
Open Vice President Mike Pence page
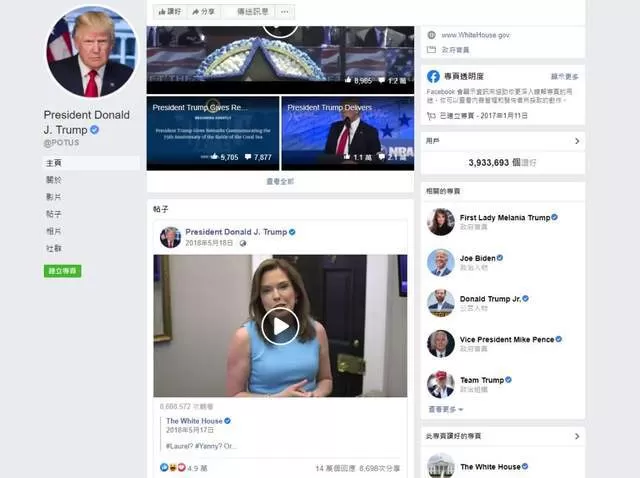pos(507,340)
